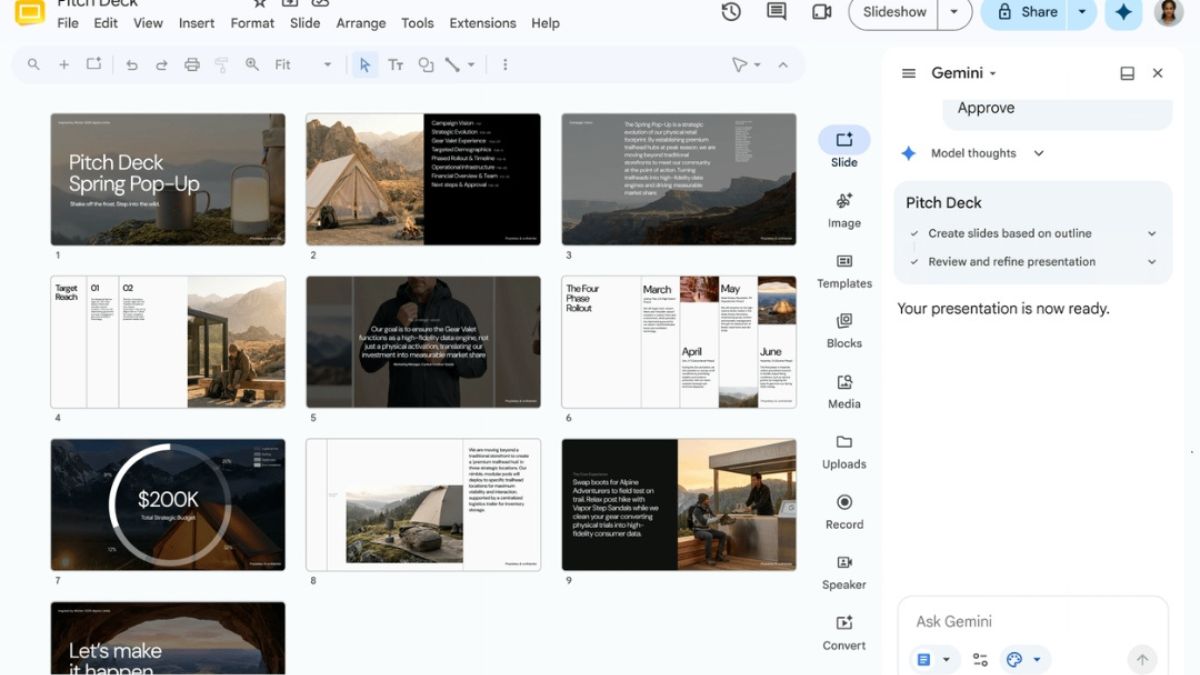Open the toolbar's three-dot overflow menu
The height and width of the screenshot is (675, 1200).
(505, 65)
